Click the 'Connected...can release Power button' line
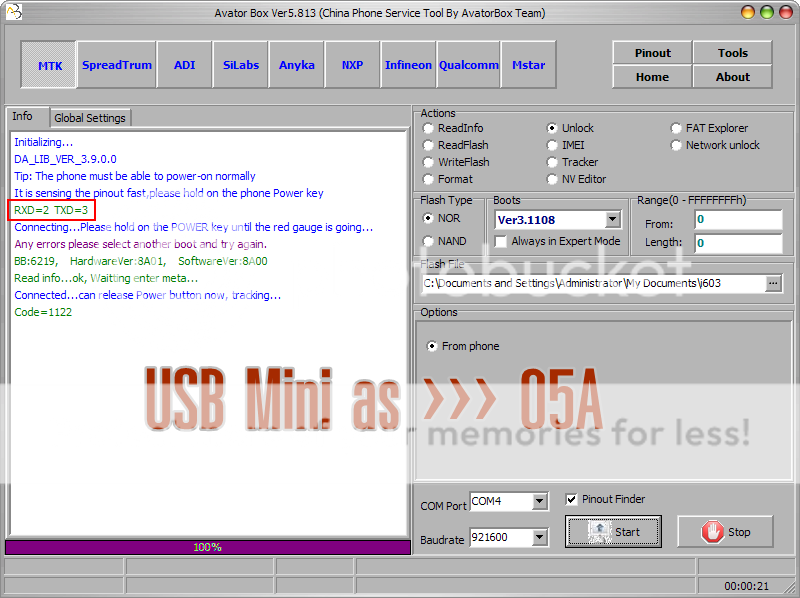Screen dimensions: 800x598 147,295
